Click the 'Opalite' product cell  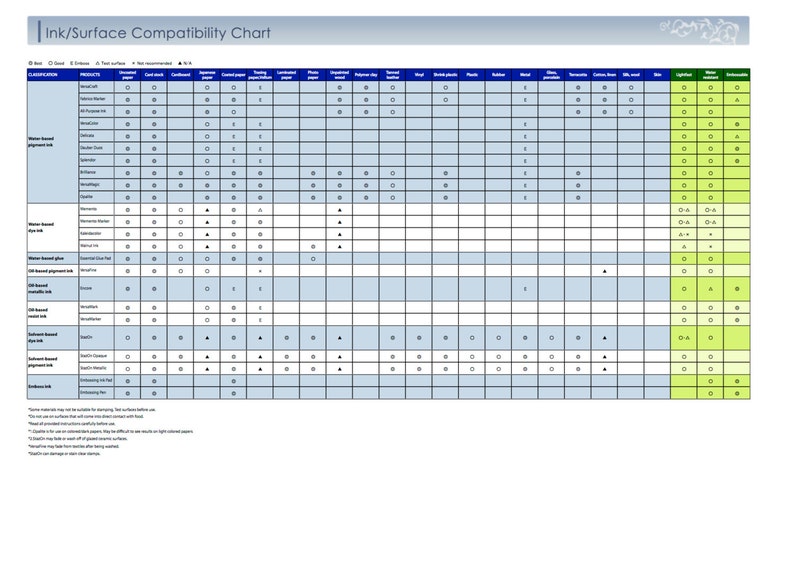(96, 197)
